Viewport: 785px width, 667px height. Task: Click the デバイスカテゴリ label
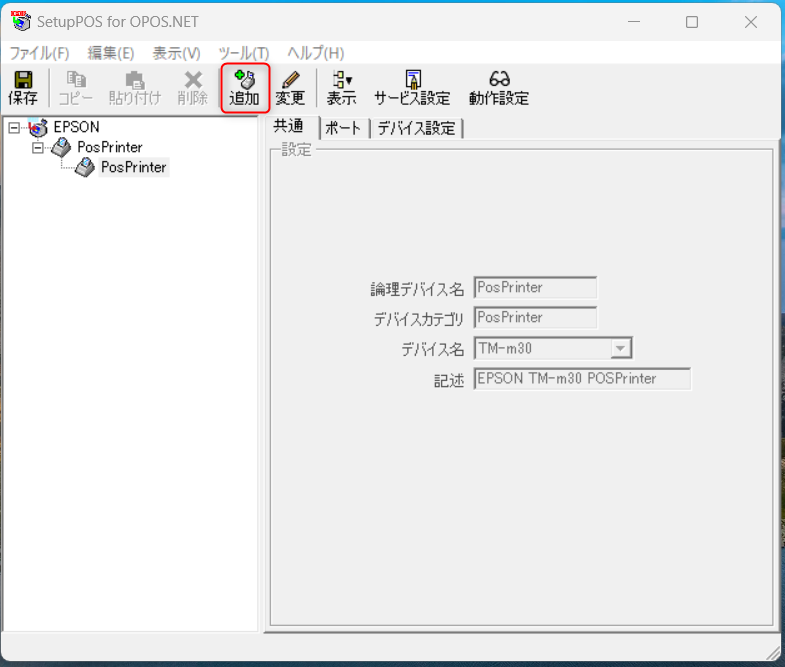419,319
